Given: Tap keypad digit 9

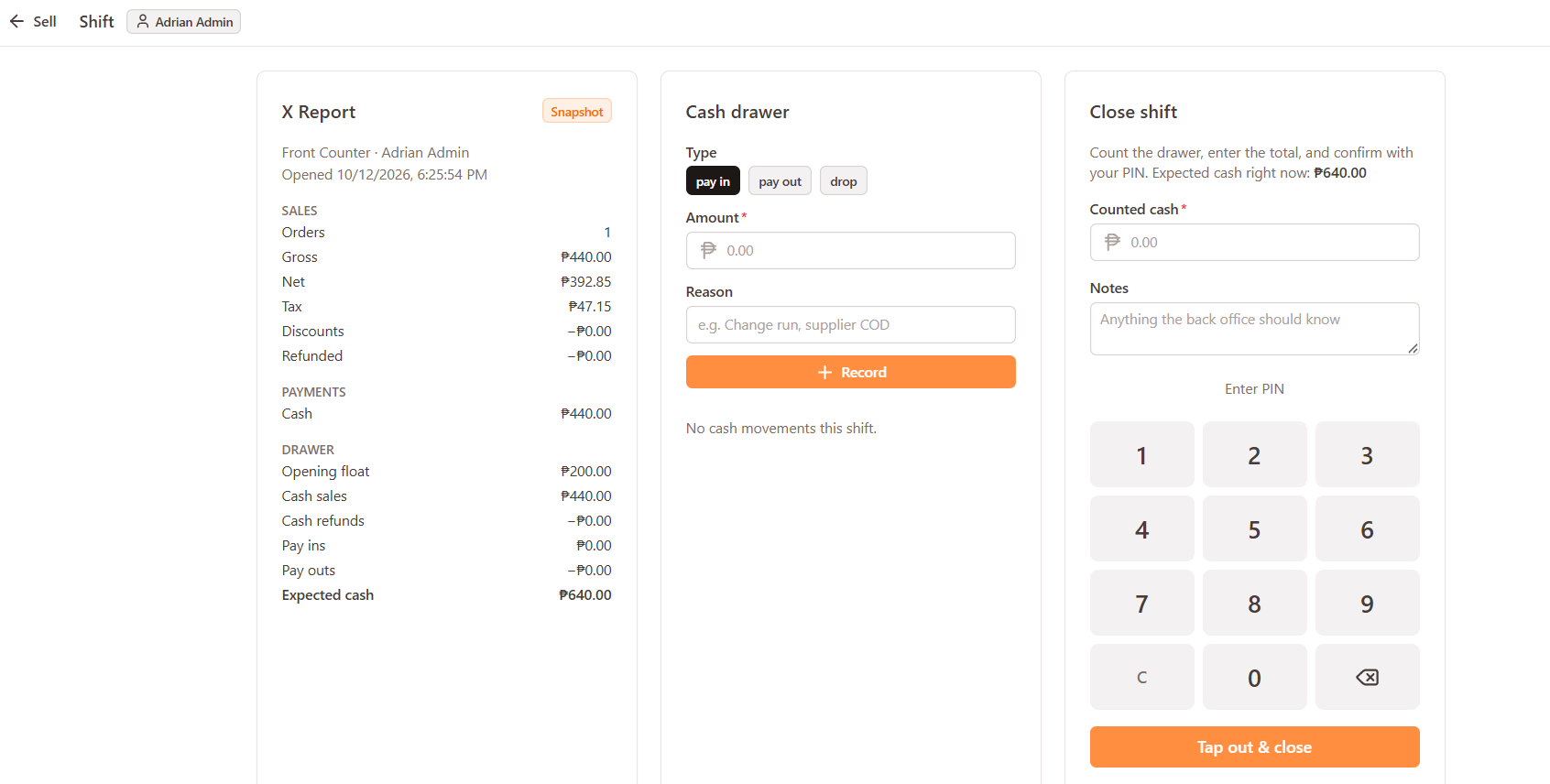Looking at the screenshot, I should click(1367, 603).
